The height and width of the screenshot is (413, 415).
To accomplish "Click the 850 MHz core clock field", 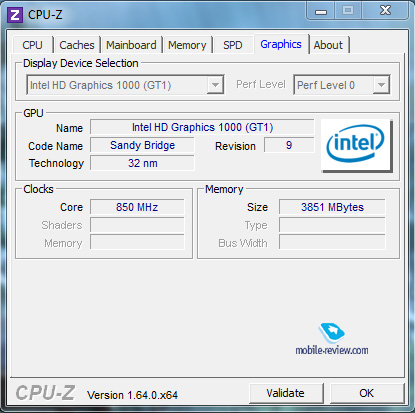I will 137,207.
